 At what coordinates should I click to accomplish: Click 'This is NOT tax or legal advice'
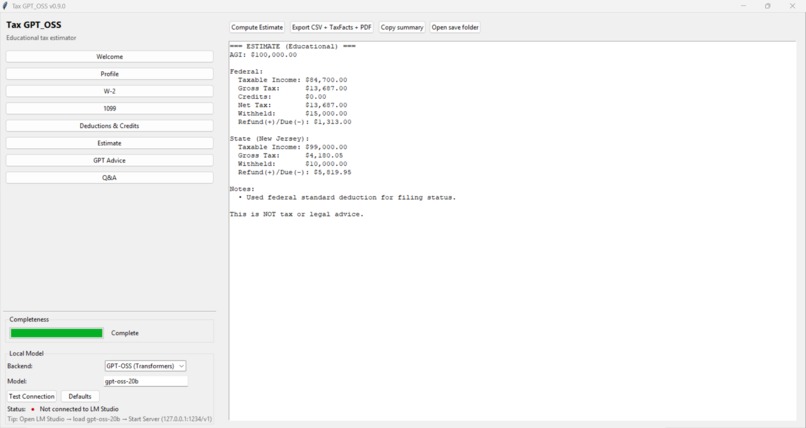coord(297,214)
